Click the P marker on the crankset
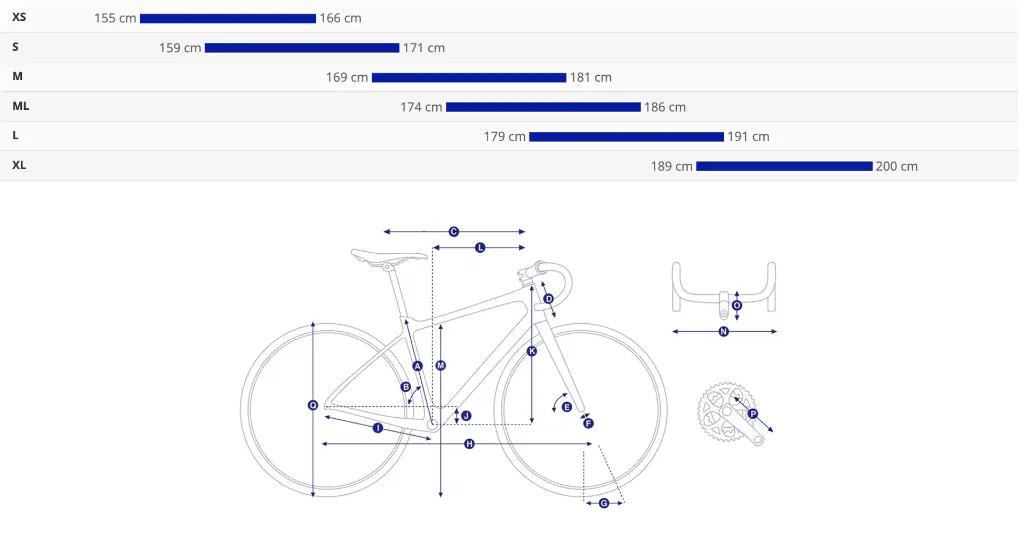The width and height of the screenshot is (1024, 536). point(753,414)
